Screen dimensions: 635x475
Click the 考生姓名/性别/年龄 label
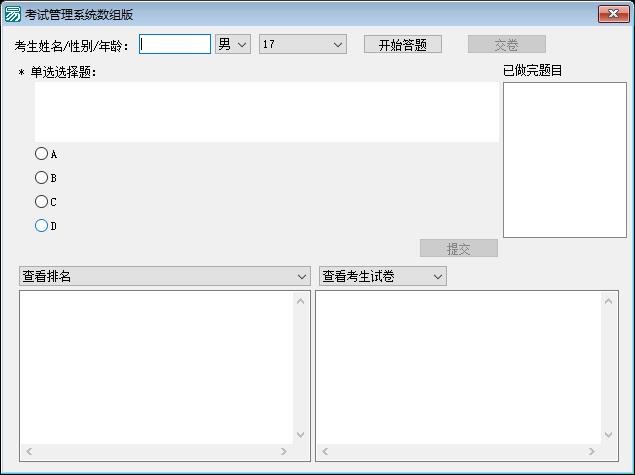click(x=71, y=47)
